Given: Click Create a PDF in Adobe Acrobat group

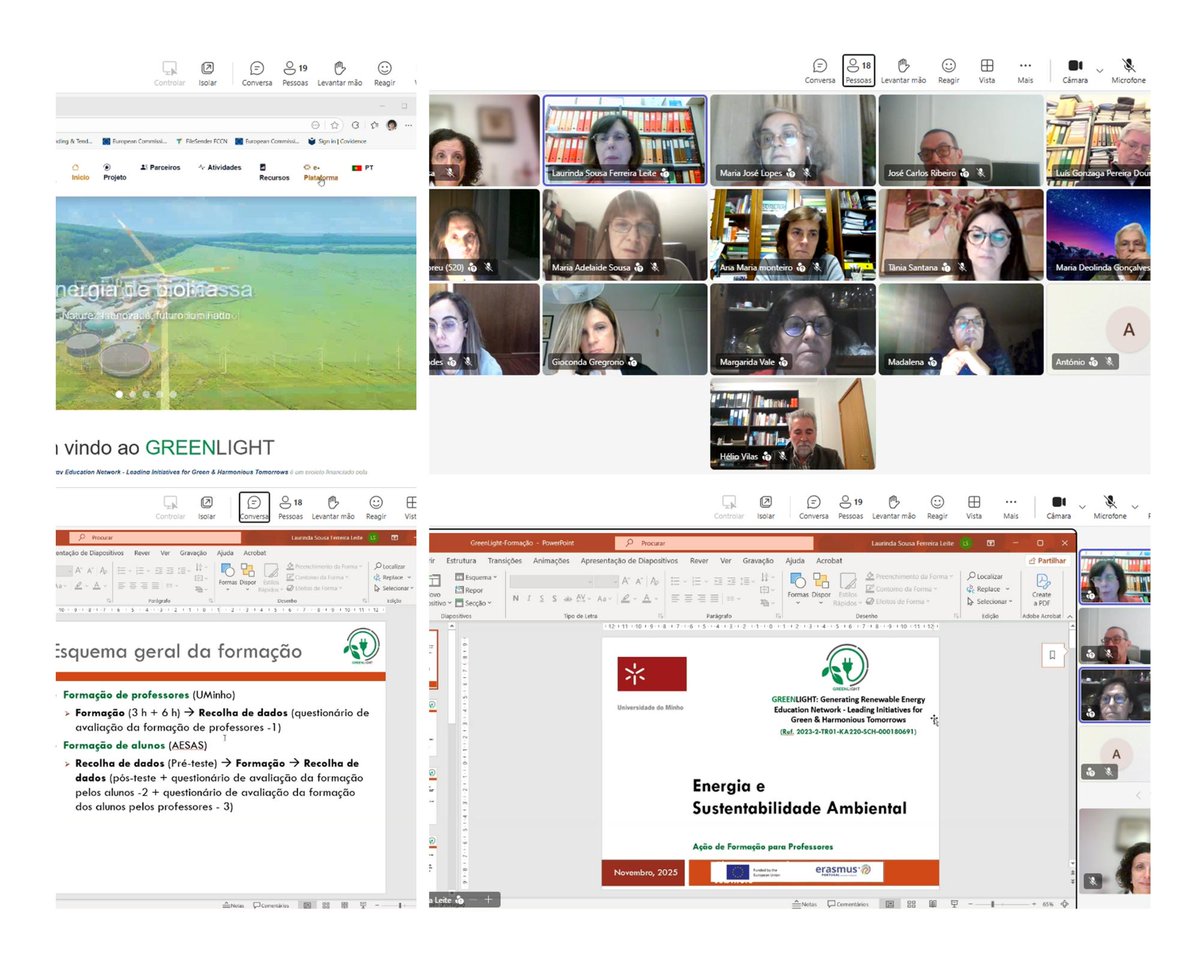Looking at the screenshot, I should click(x=1042, y=588).
